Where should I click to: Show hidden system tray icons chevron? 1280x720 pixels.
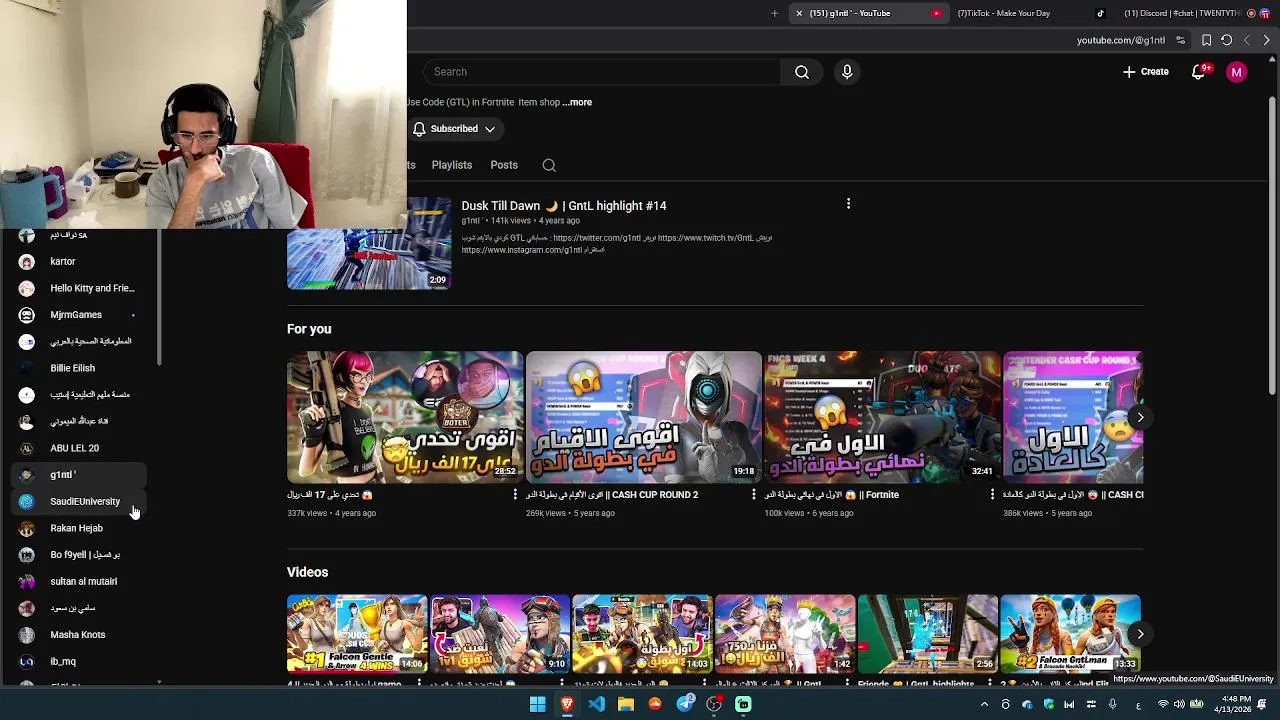pos(984,705)
